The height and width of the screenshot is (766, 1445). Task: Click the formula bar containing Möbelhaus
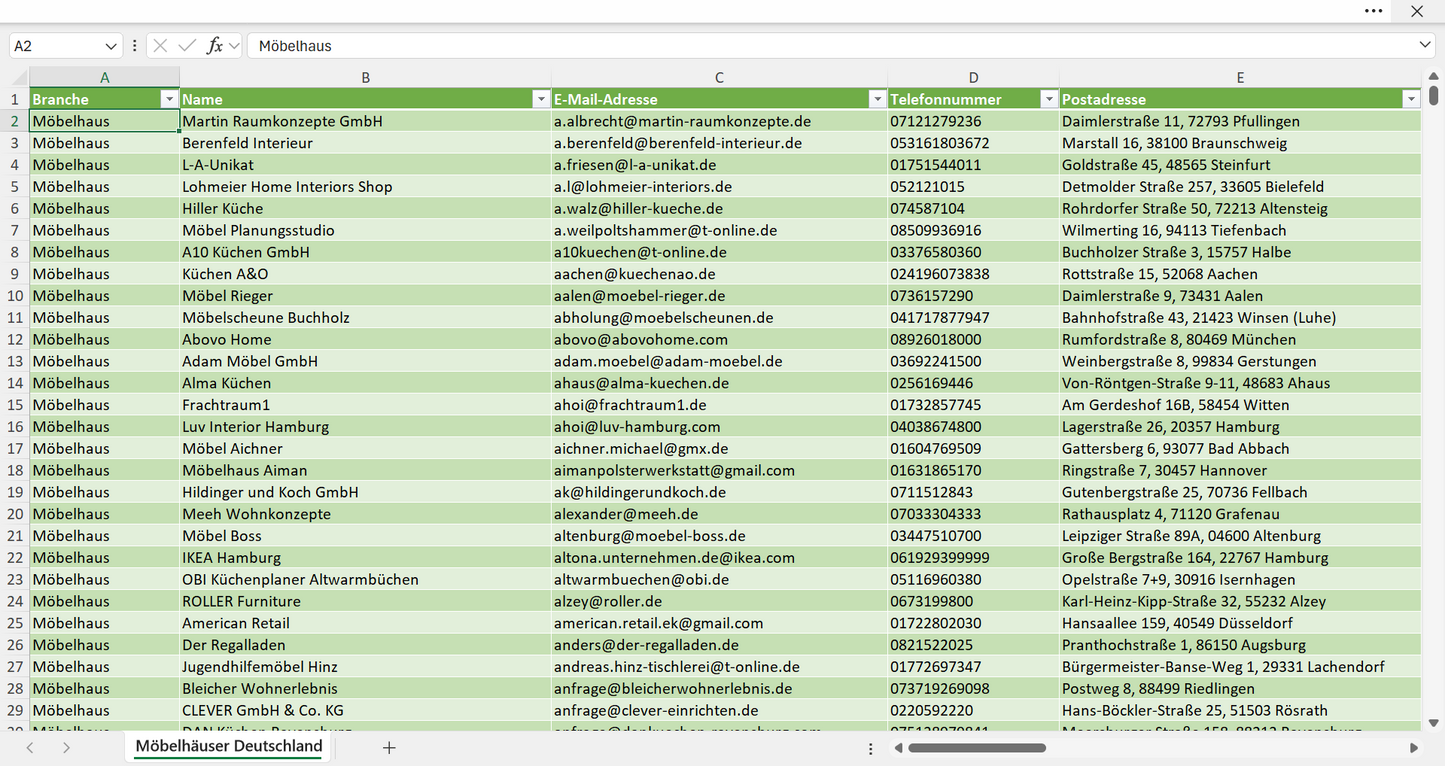[x=832, y=46]
